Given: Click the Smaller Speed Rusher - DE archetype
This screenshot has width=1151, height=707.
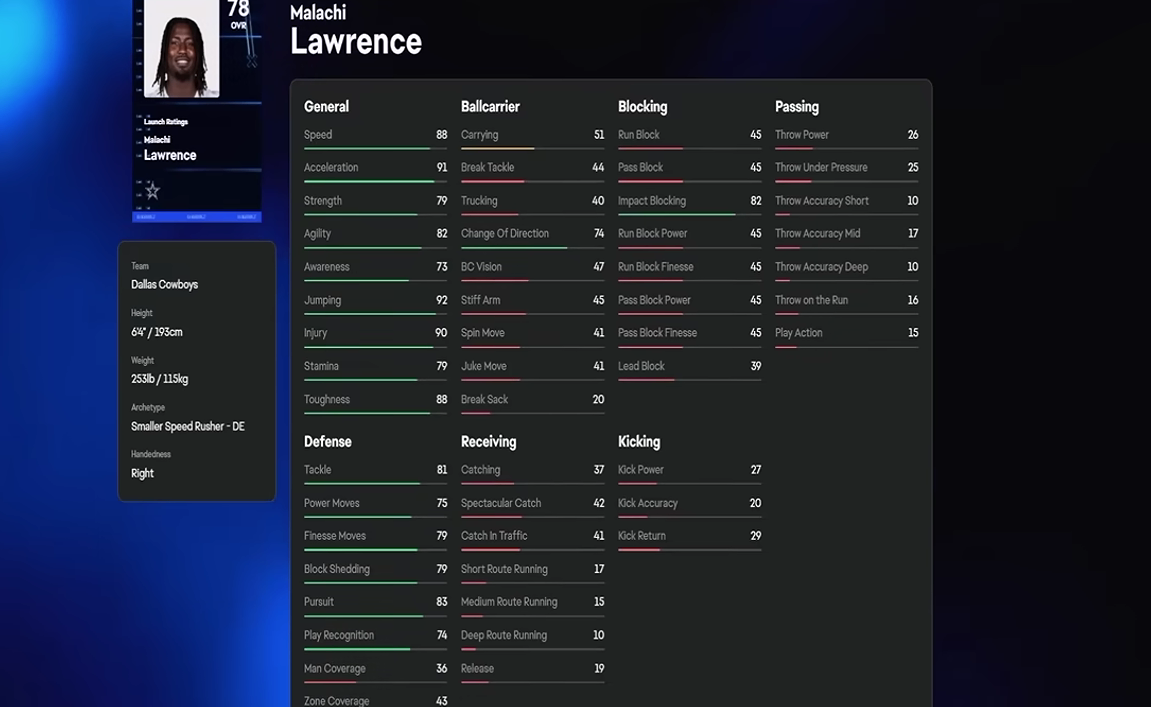Looking at the screenshot, I should 188,427.
